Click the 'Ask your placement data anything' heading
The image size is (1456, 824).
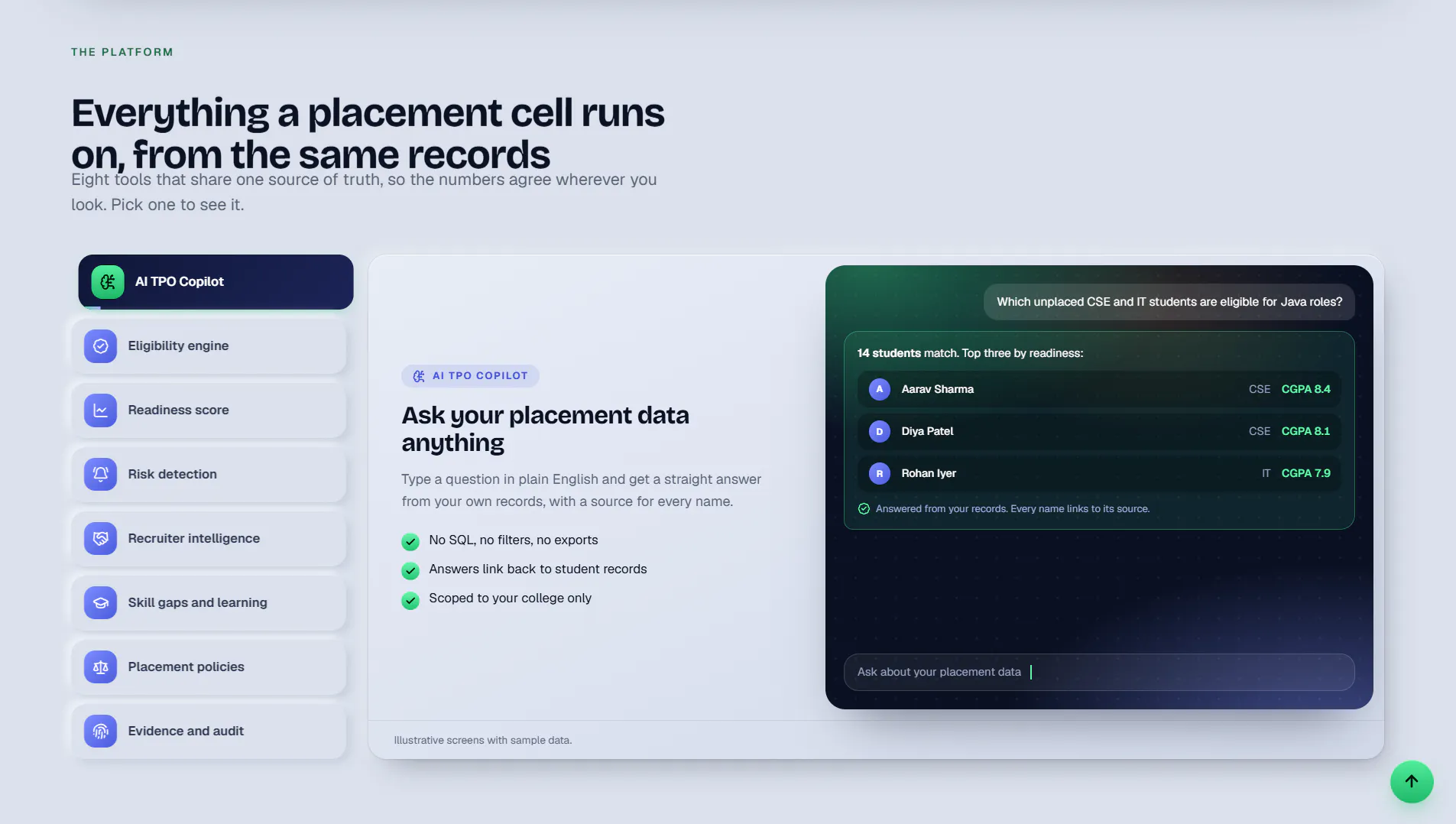pyautogui.click(x=545, y=429)
